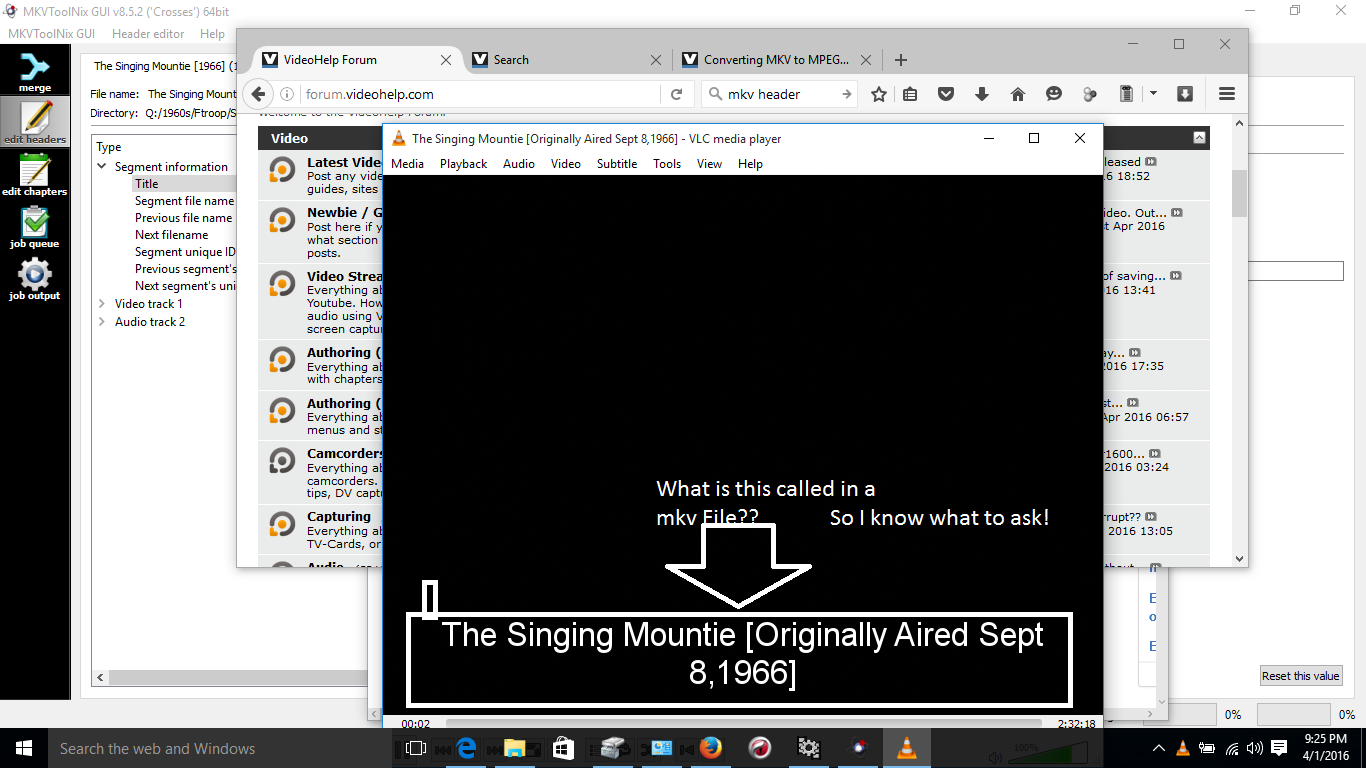Viewport: 1366px width, 768px height.
Task: Submit the 'mkv header' search with the arrow
Action: [x=846, y=94]
